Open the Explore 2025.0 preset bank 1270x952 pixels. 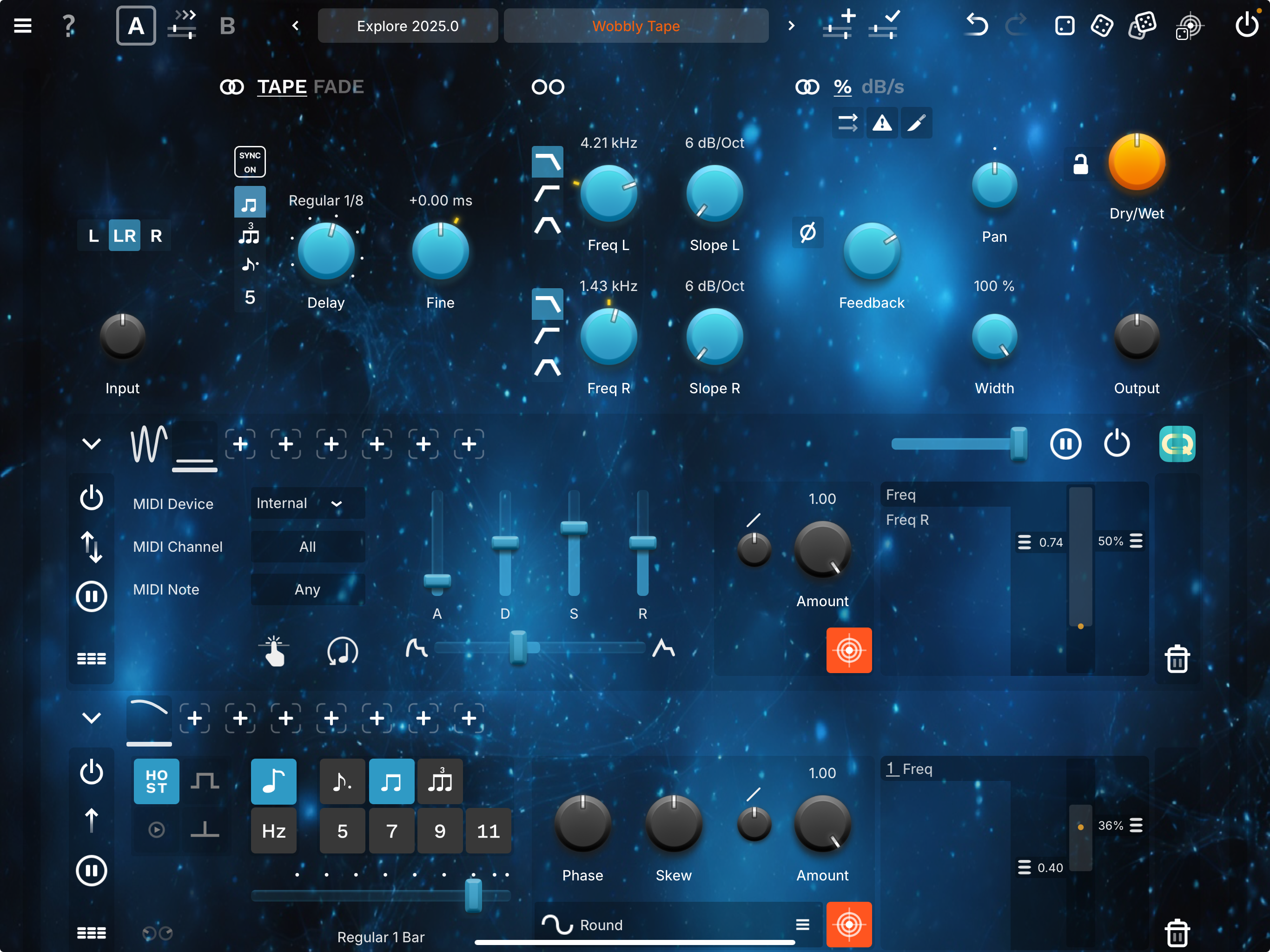coord(408,26)
